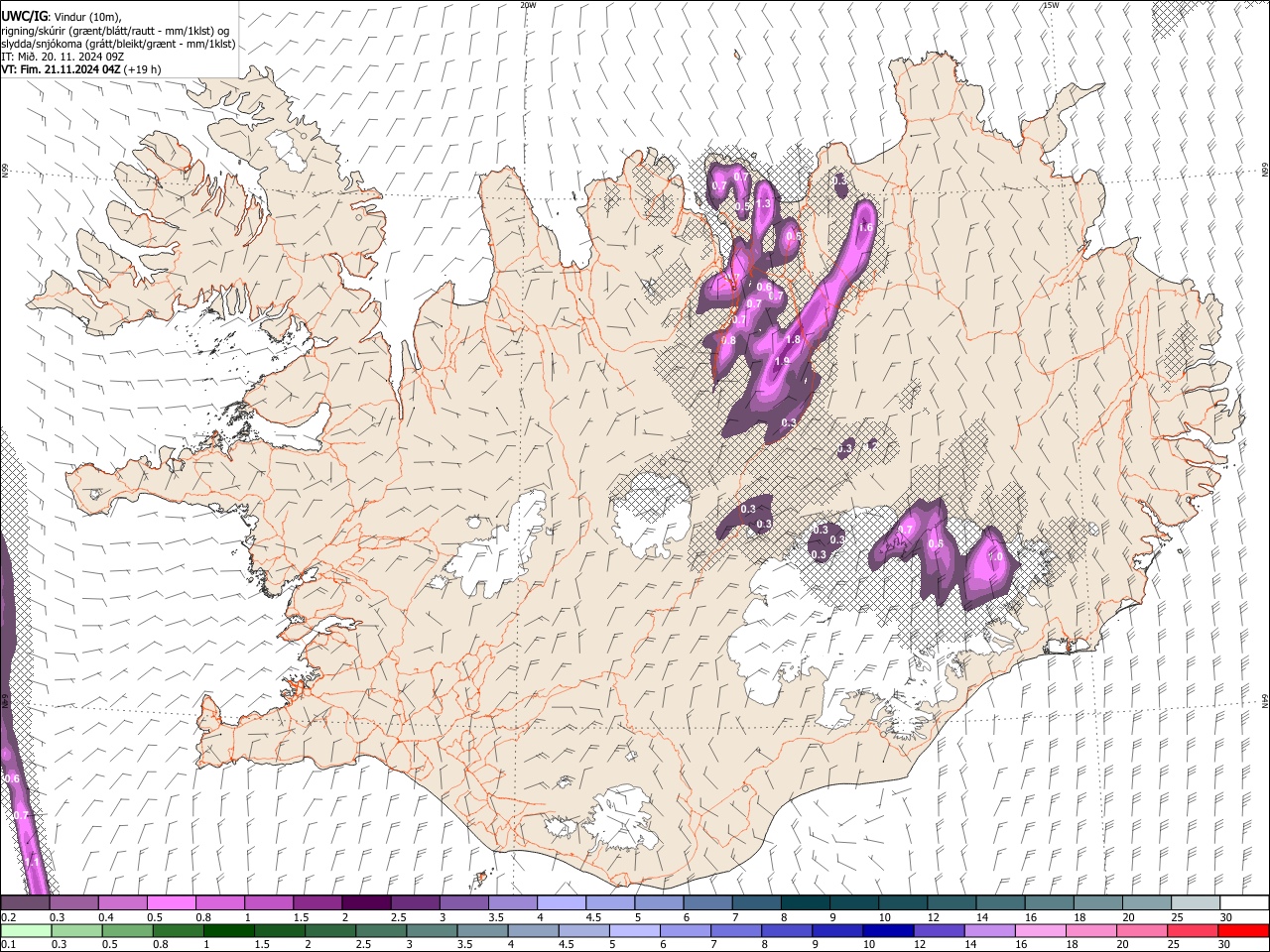Click the red-pink swatch starting at 25
Viewport: 1270px width, 952px height.
click(1192, 930)
